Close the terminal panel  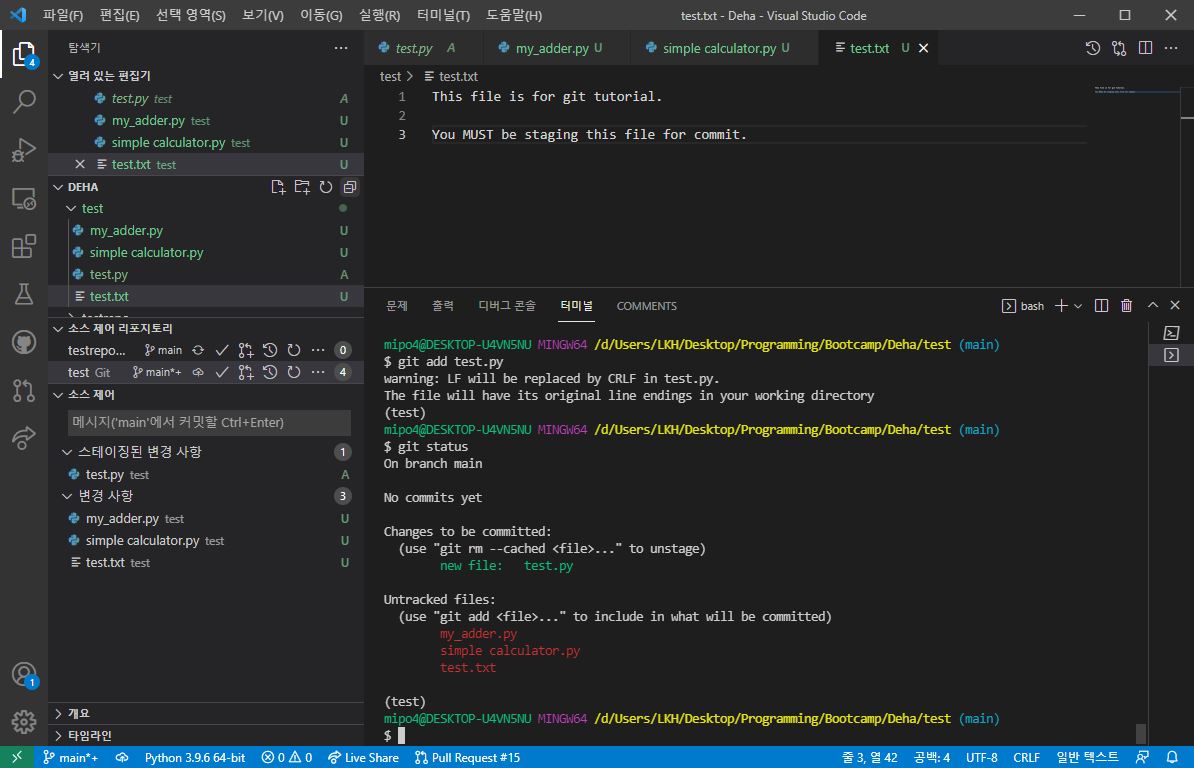coord(1175,305)
